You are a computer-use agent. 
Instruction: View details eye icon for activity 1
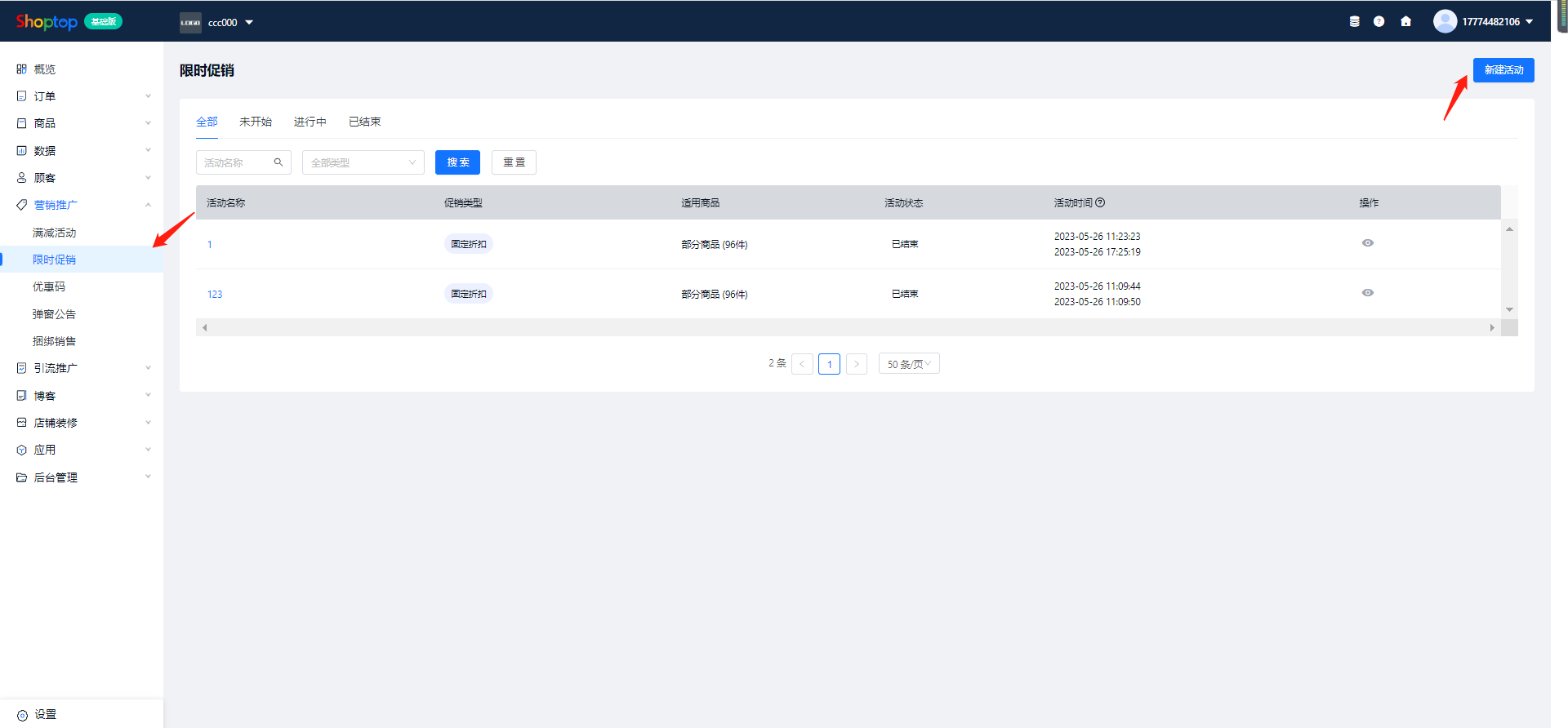pyautogui.click(x=1367, y=243)
